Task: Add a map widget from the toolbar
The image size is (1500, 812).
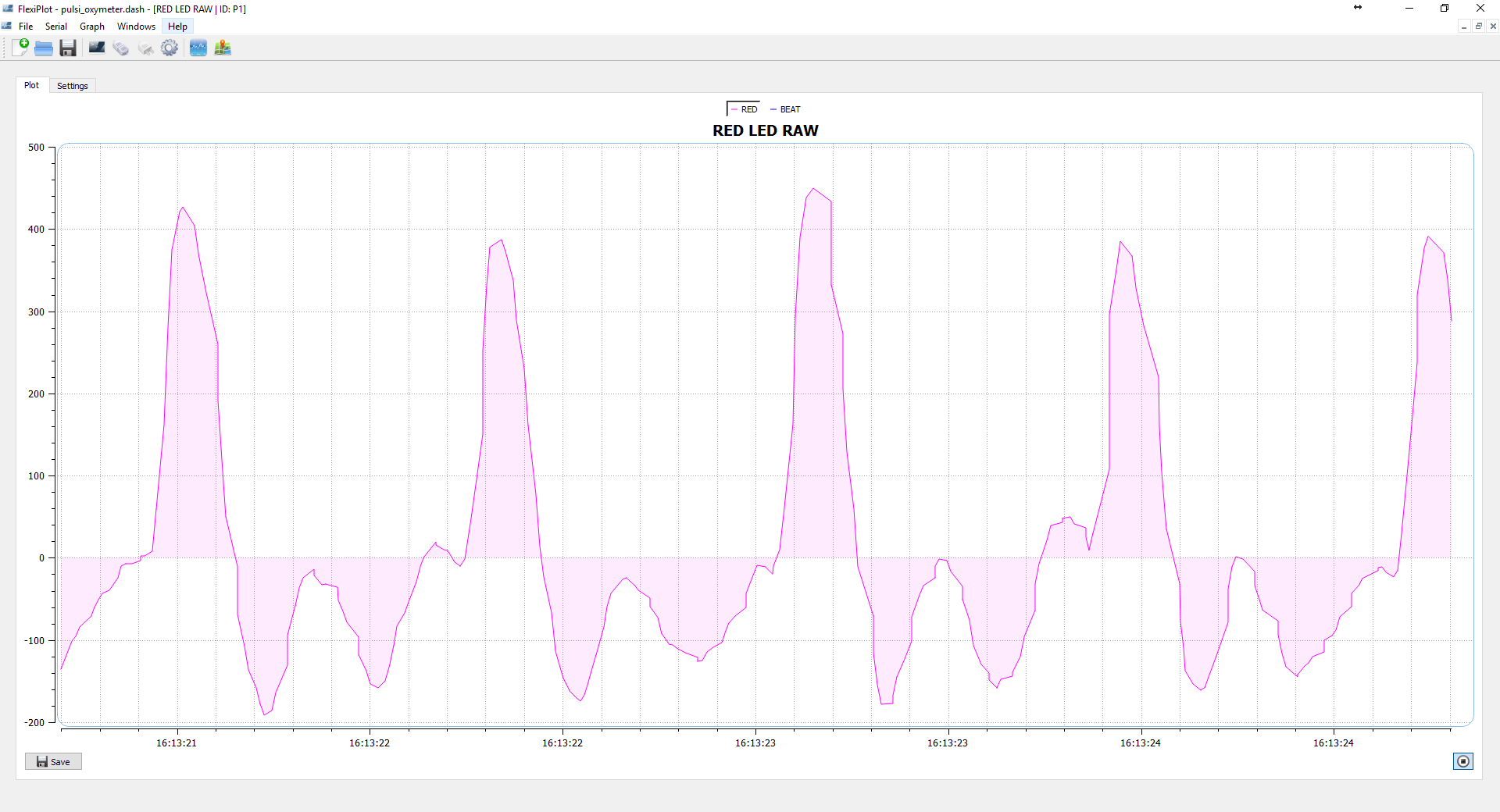Action: [223, 48]
